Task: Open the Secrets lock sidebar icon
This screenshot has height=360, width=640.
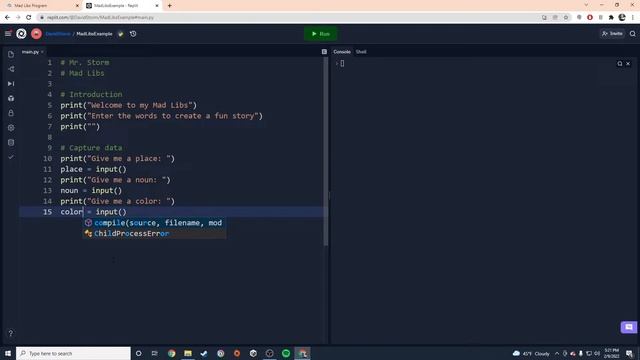Action: [11, 113]
